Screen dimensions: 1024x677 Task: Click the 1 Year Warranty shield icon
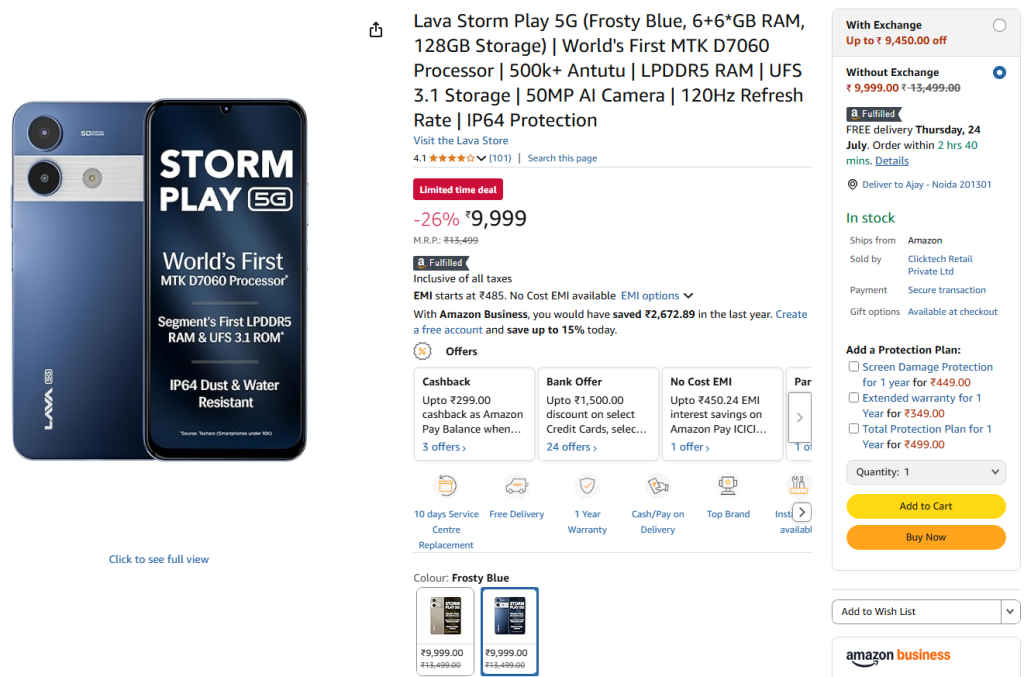coord(587,486)
